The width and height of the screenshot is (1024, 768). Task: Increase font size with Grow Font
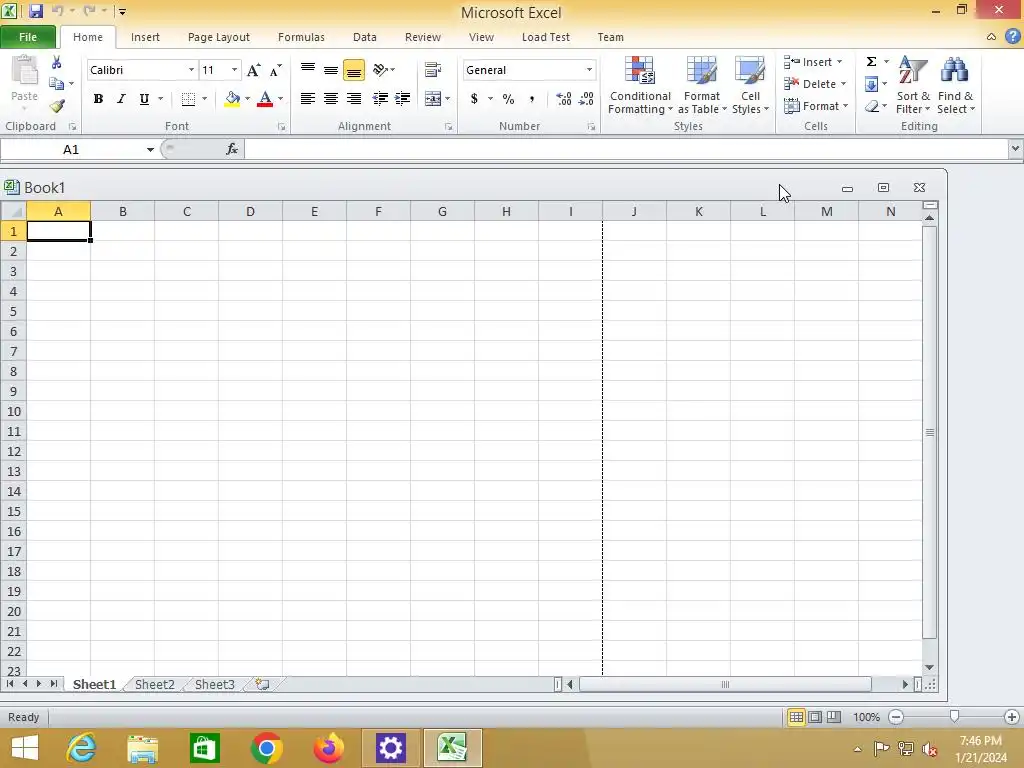click(x=253, y=70)
